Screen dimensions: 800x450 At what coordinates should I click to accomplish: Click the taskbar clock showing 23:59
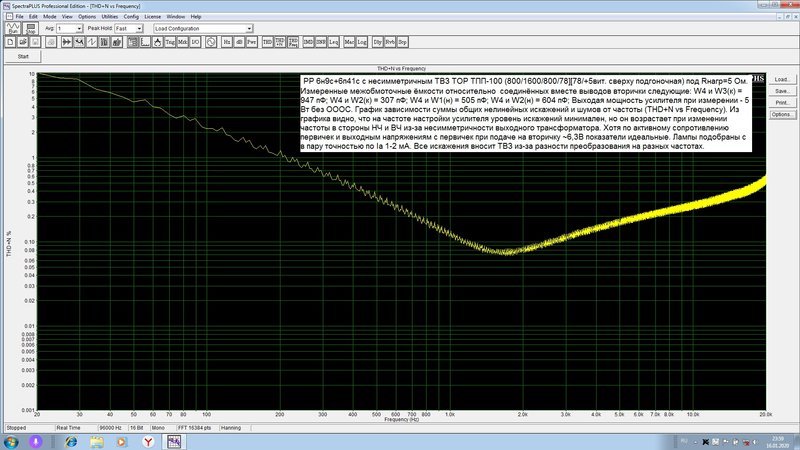tap(778, 442)
